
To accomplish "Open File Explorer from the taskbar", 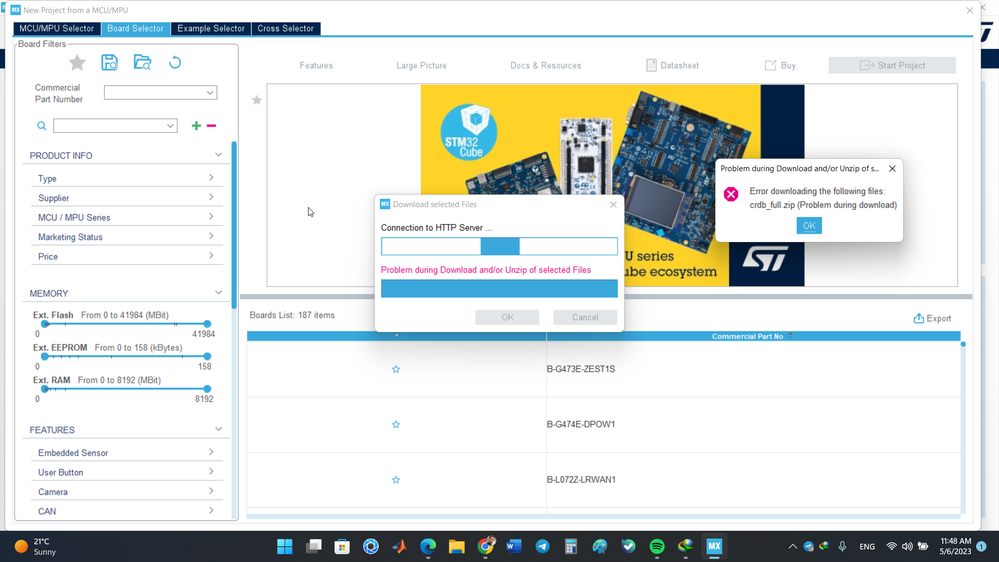I will tap(457, 546).
